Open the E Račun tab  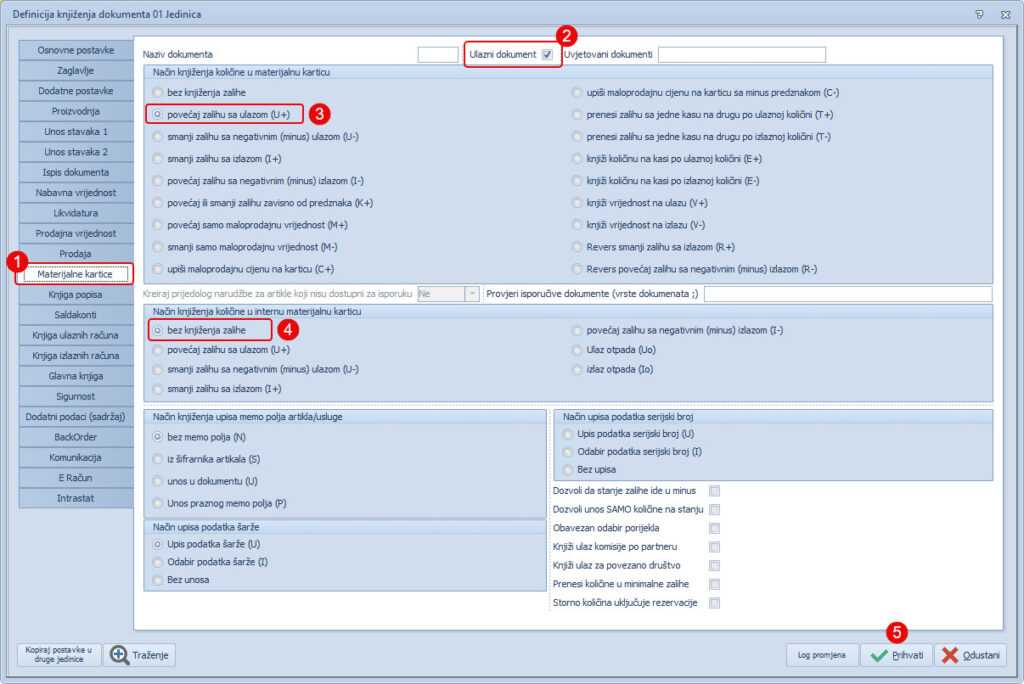(x=75, y=478)
